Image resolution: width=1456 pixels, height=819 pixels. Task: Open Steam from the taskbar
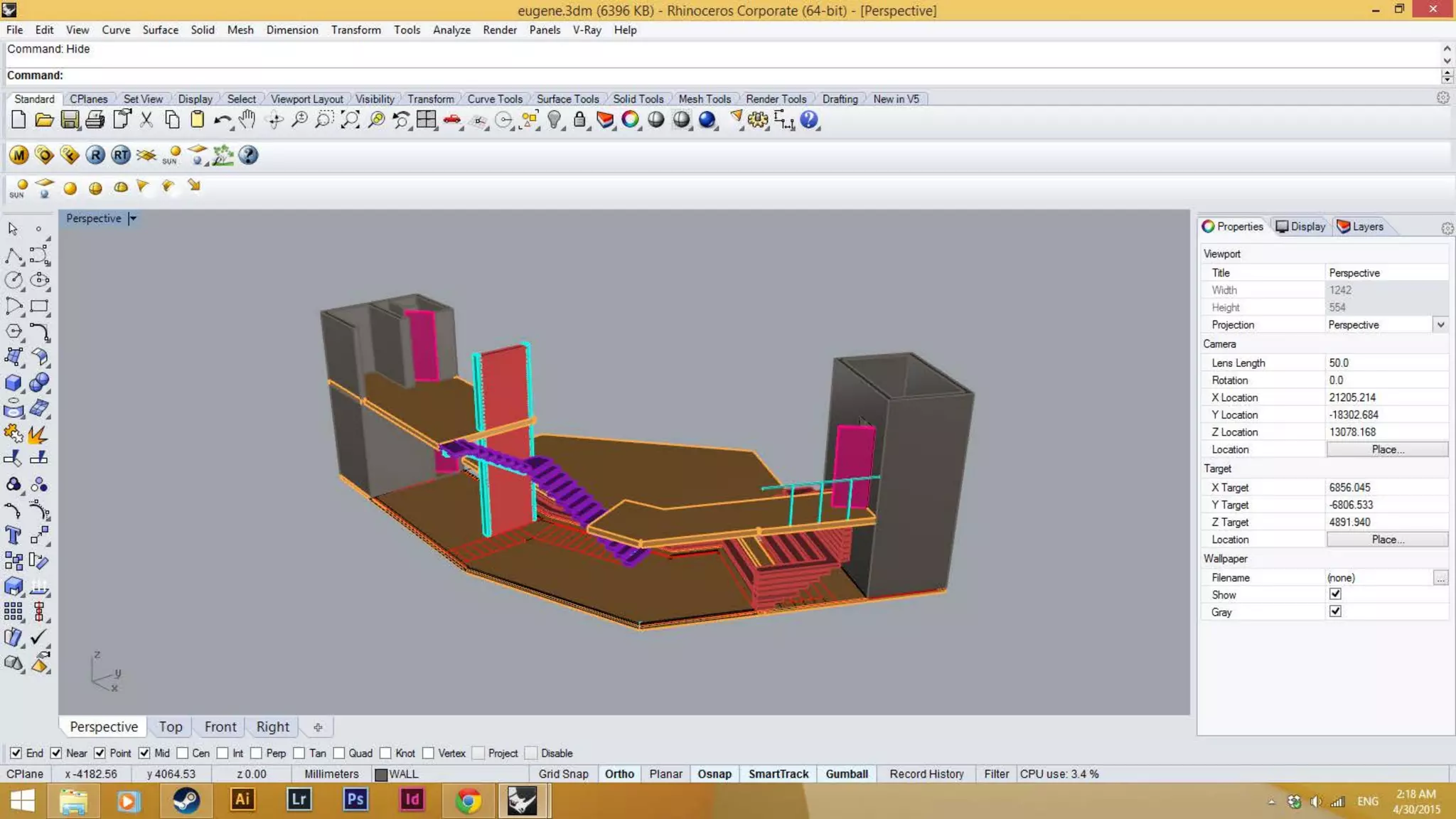(186, 801)
